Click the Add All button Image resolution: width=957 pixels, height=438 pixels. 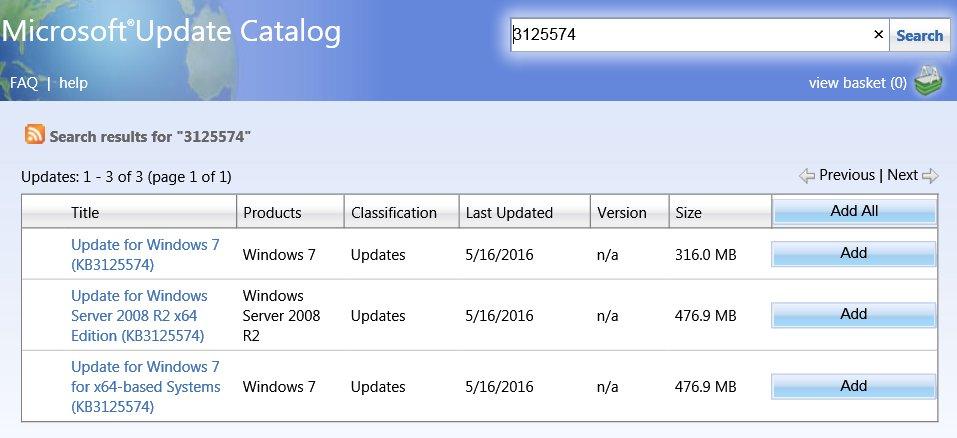click(x=854, y=211)
